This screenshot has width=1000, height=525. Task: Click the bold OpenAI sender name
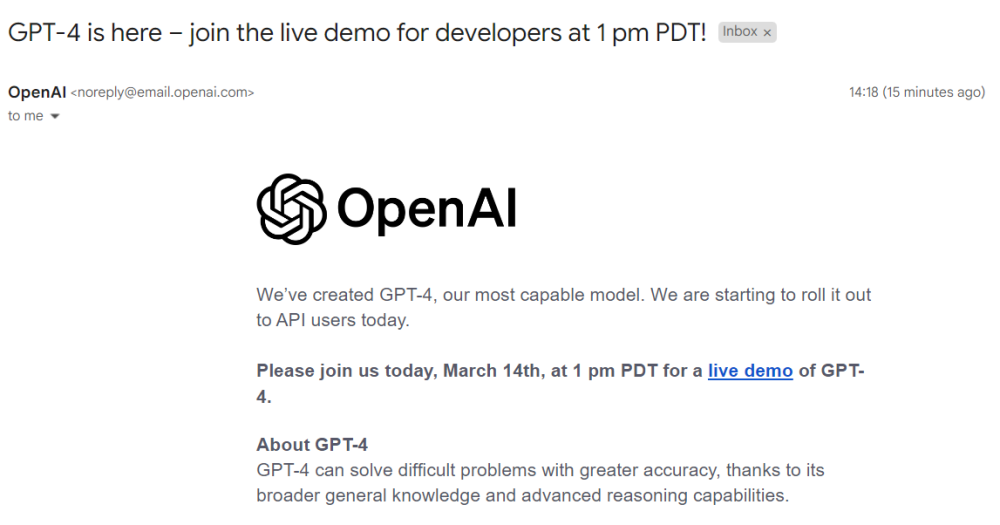coord(37,92)
